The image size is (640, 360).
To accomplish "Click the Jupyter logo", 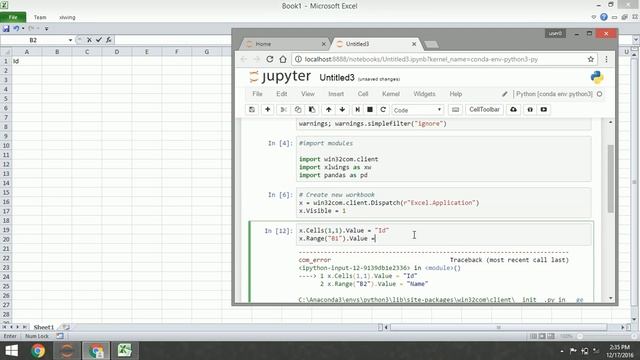I will click(280, 77).
